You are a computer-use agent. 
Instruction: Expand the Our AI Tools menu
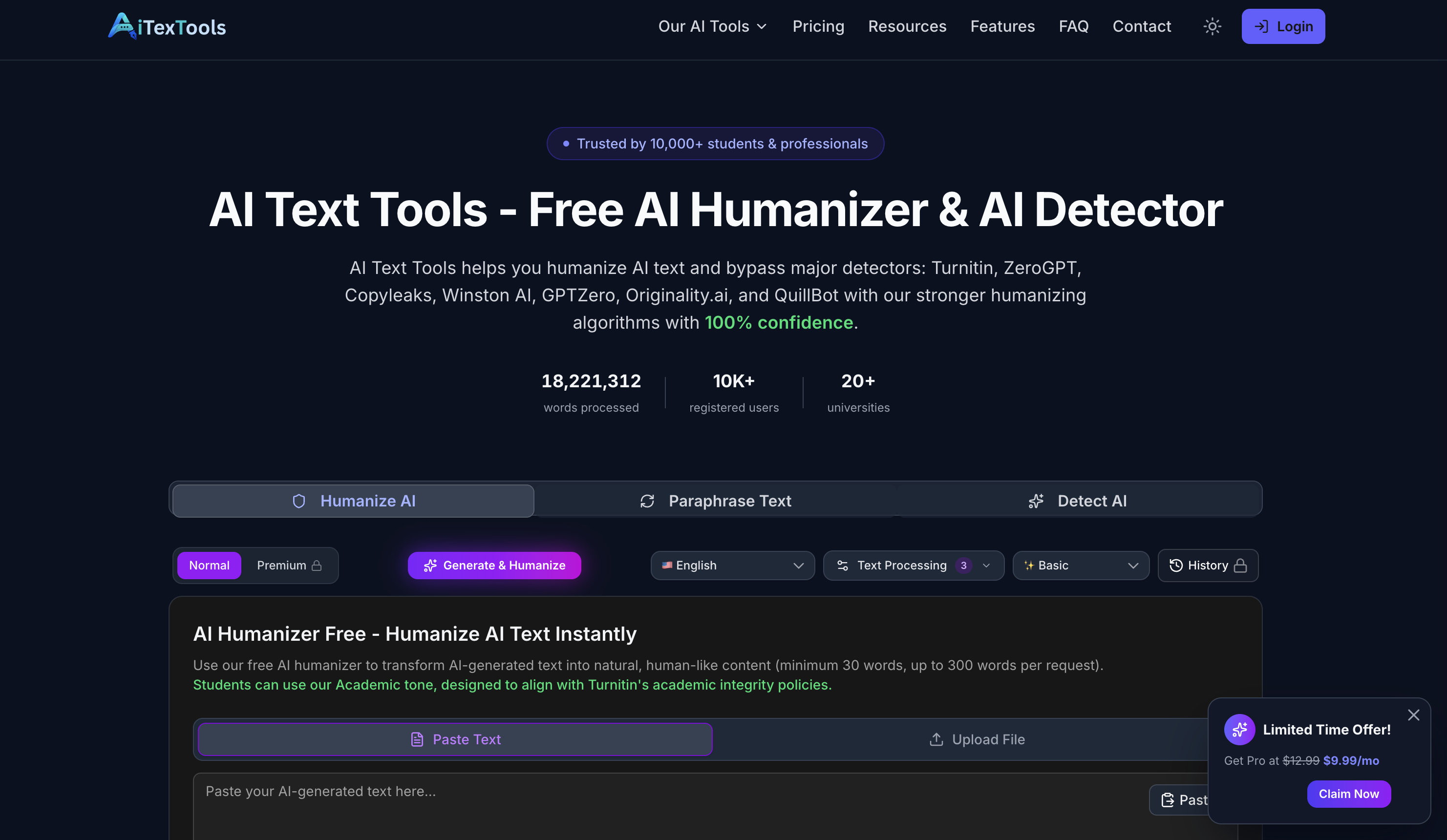(713, 26)
